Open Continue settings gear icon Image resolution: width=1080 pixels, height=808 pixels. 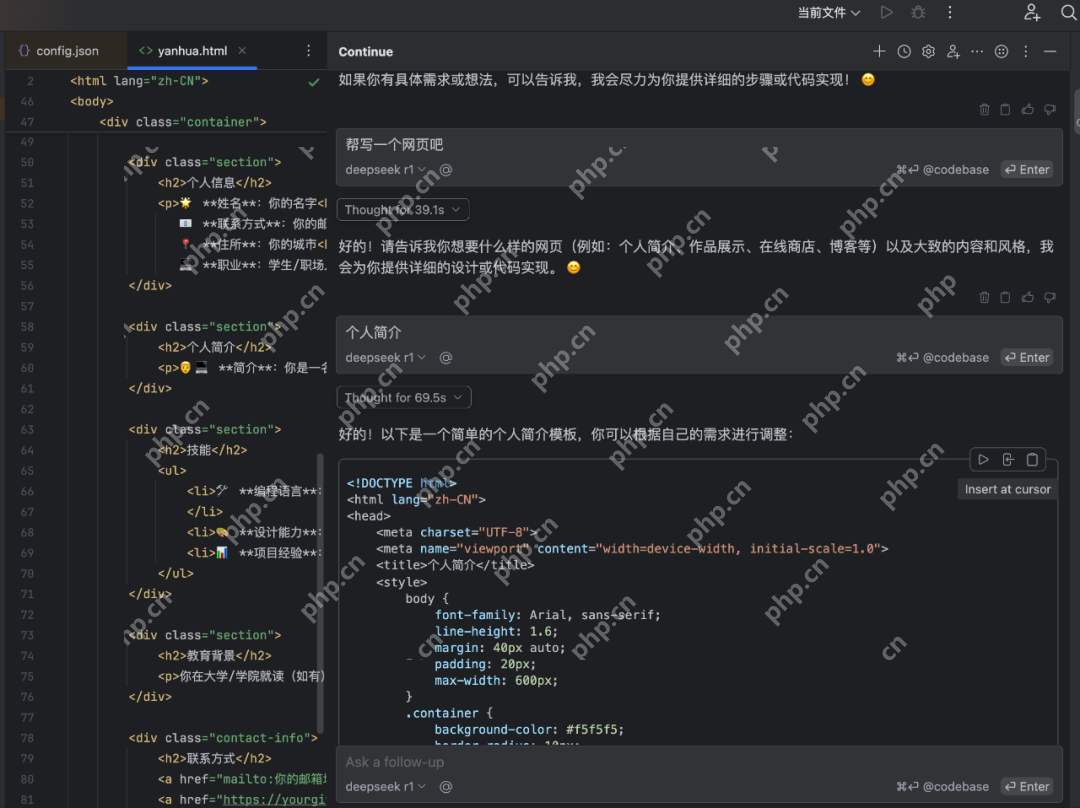pyautogui.click(x=928, y=52)
